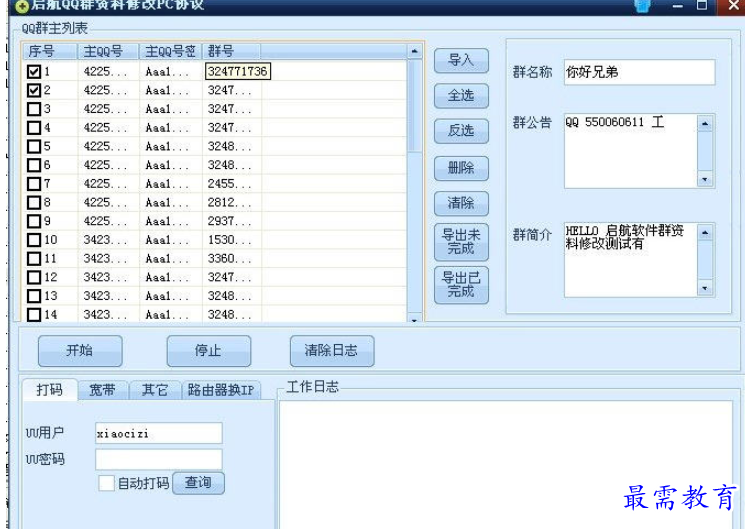Click the 主QQ号 column header
This screenshot has width=745, height=529.
(108, 51)
